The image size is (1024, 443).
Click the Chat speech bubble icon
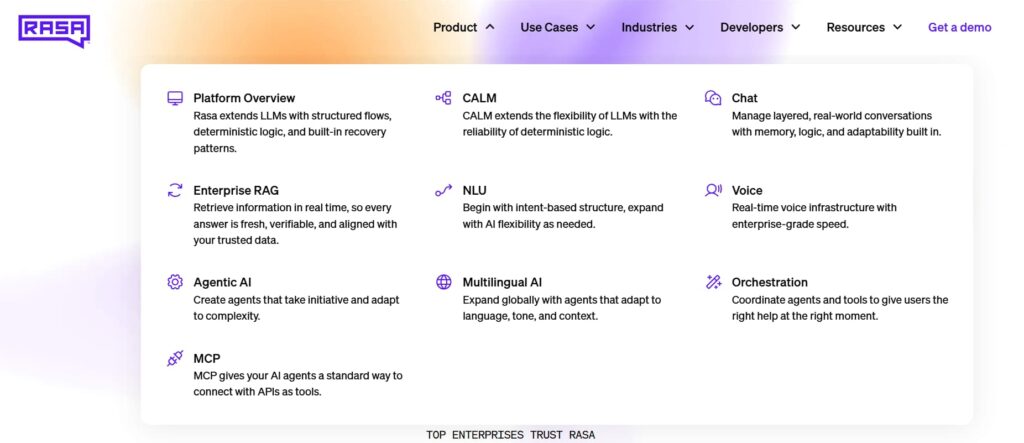713,98
